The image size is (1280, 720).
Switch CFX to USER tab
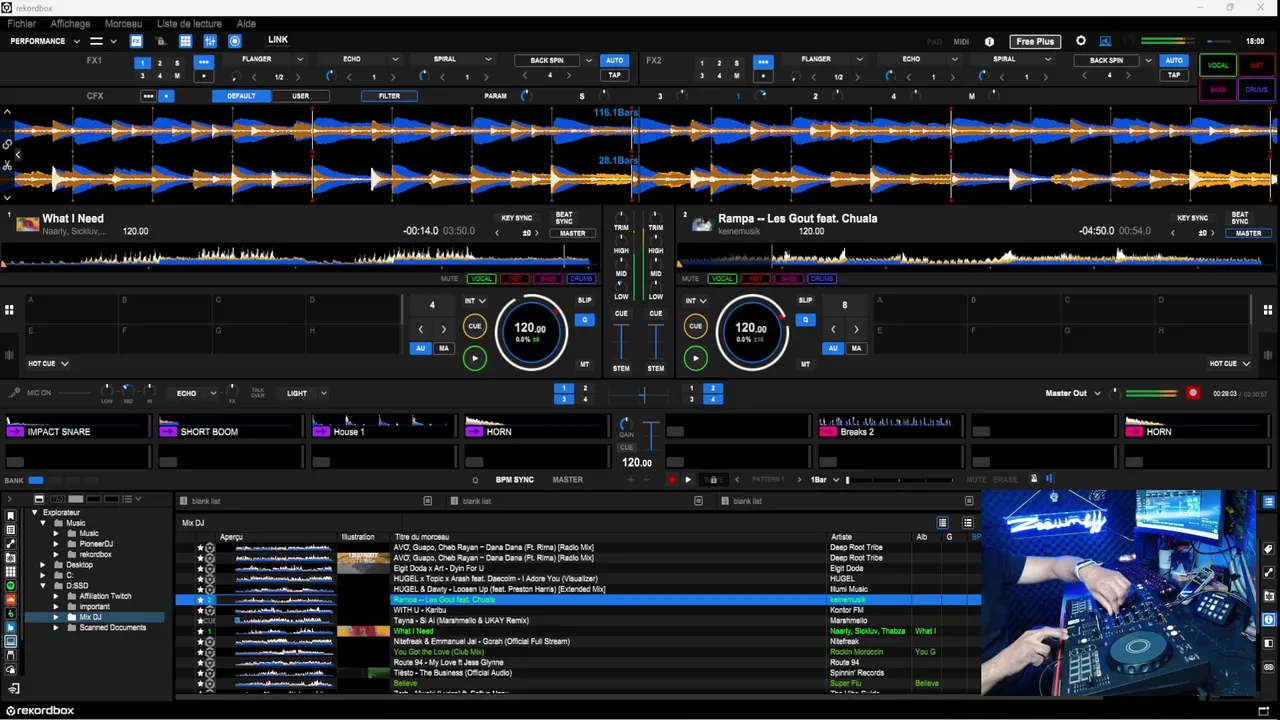coord(300,96)
